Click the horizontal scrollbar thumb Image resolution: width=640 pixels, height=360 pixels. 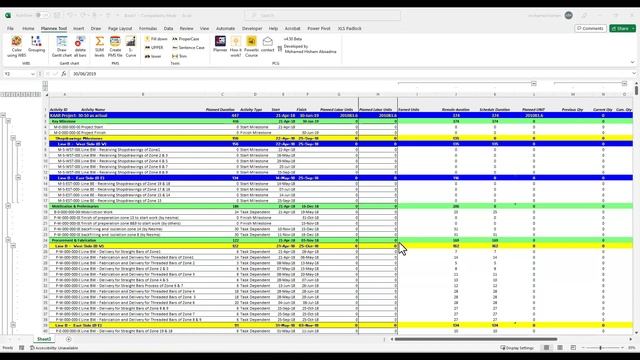pyautogui.click(x=476, y=339)
